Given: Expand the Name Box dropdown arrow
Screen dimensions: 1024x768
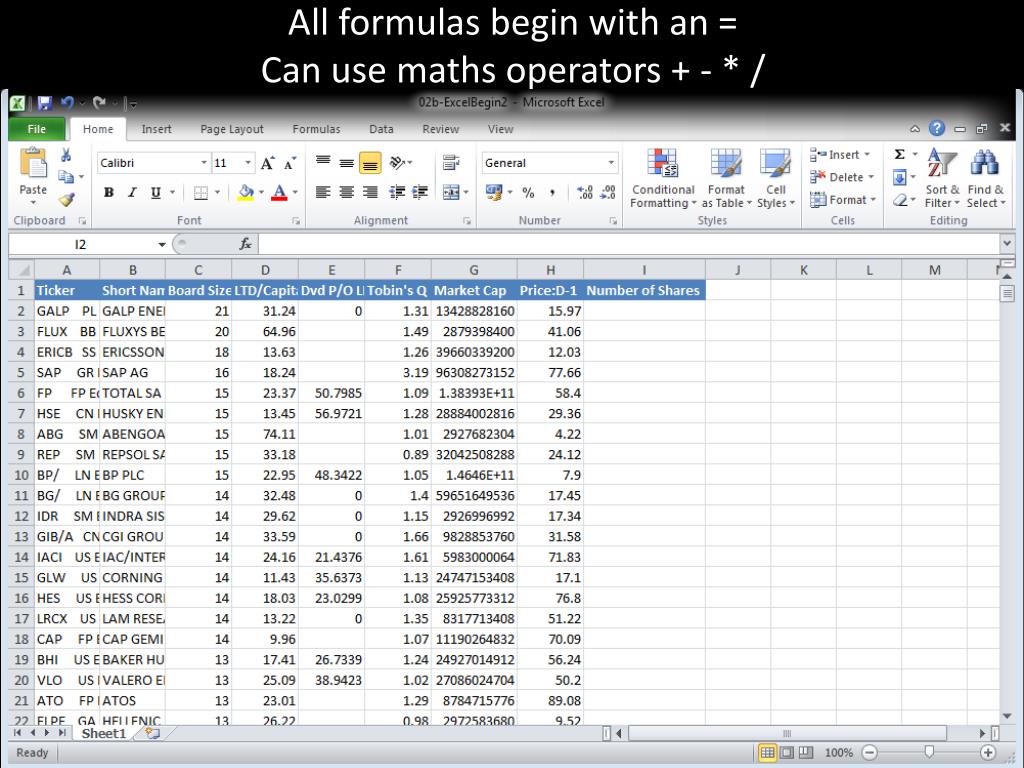Looking at the screenshot, I should coord(162,244).
